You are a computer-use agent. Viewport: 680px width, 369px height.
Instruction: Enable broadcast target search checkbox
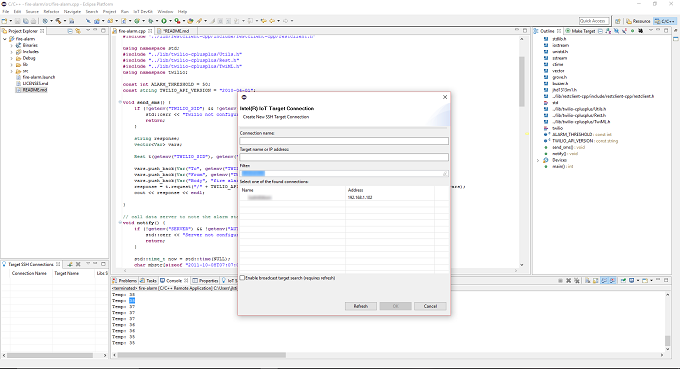tap(242, 278)
